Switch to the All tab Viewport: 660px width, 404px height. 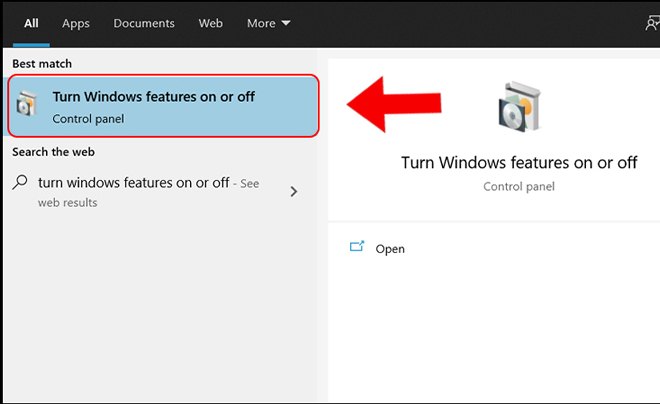coord(31,23)
